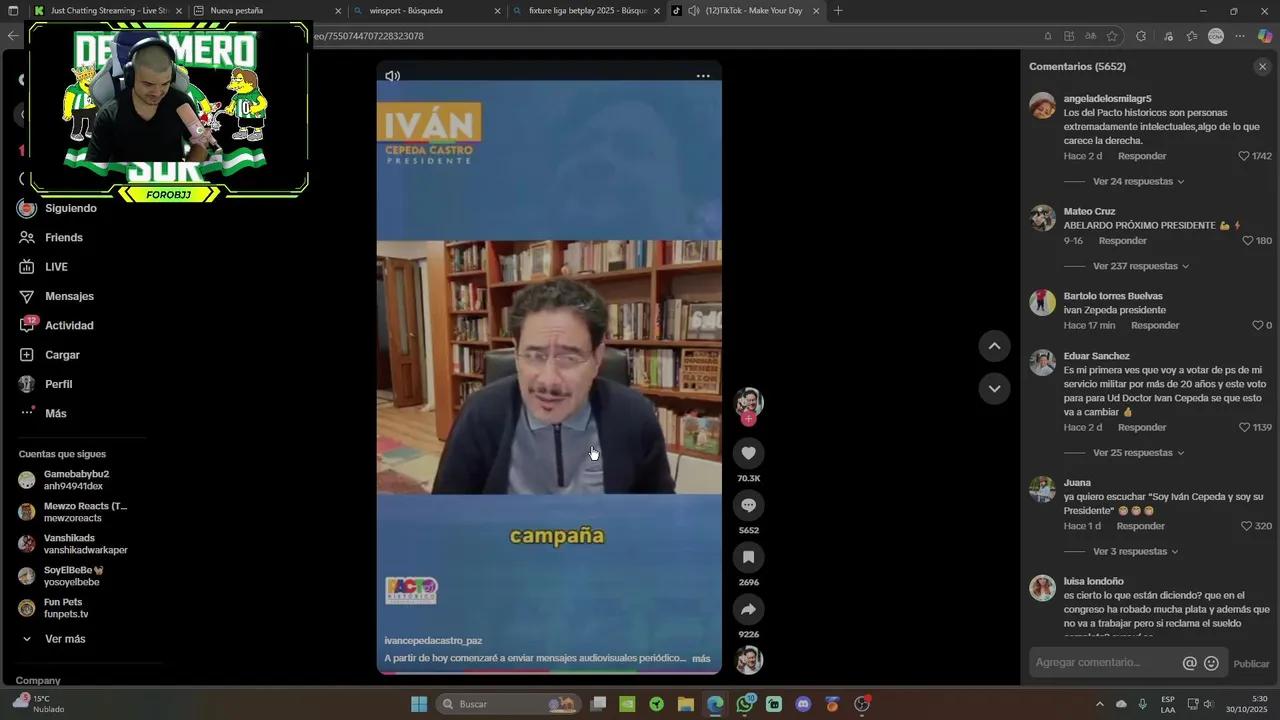Expand Ver 3 respuestas

coord(1136,551)
